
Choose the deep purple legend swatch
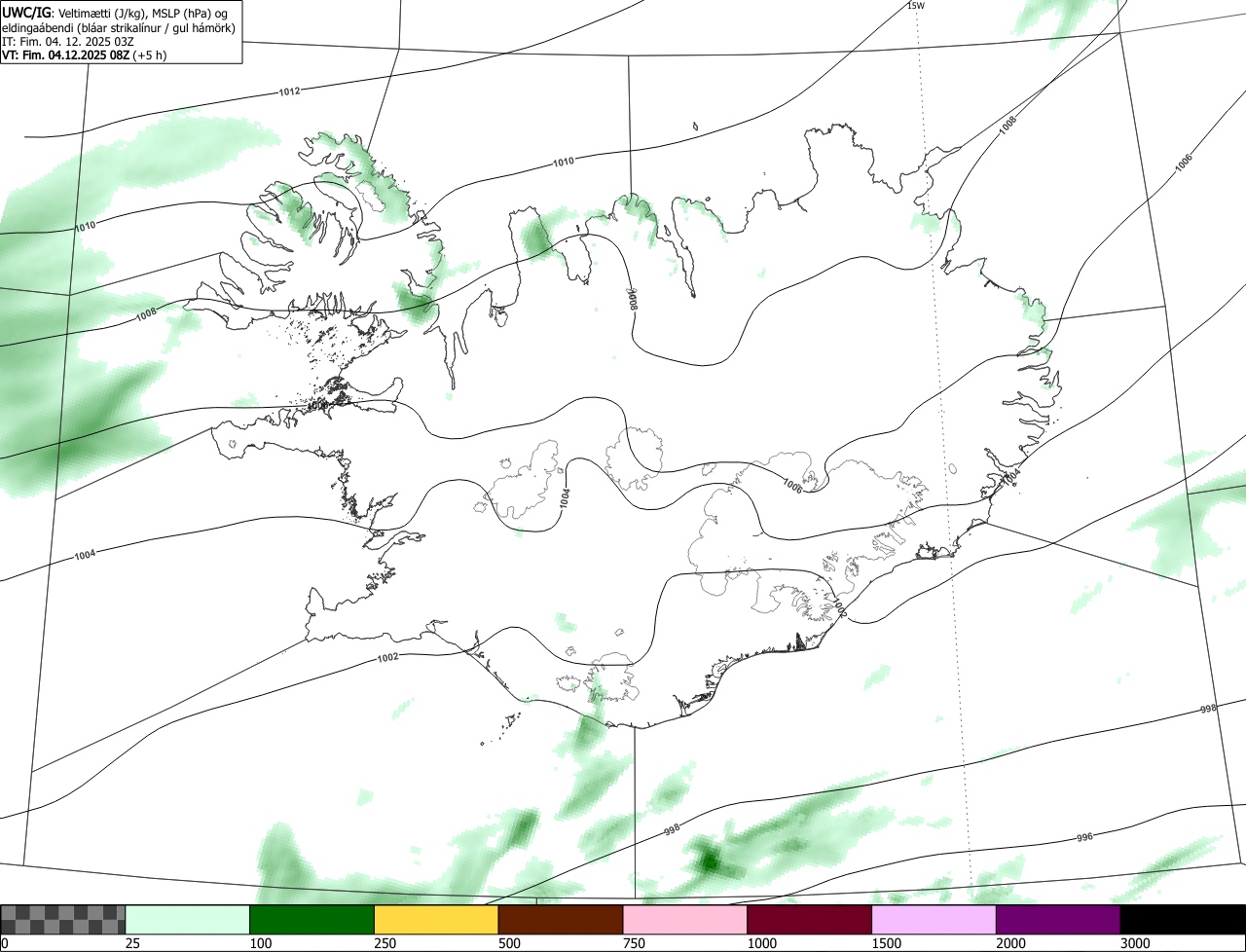pos(1058,920)
